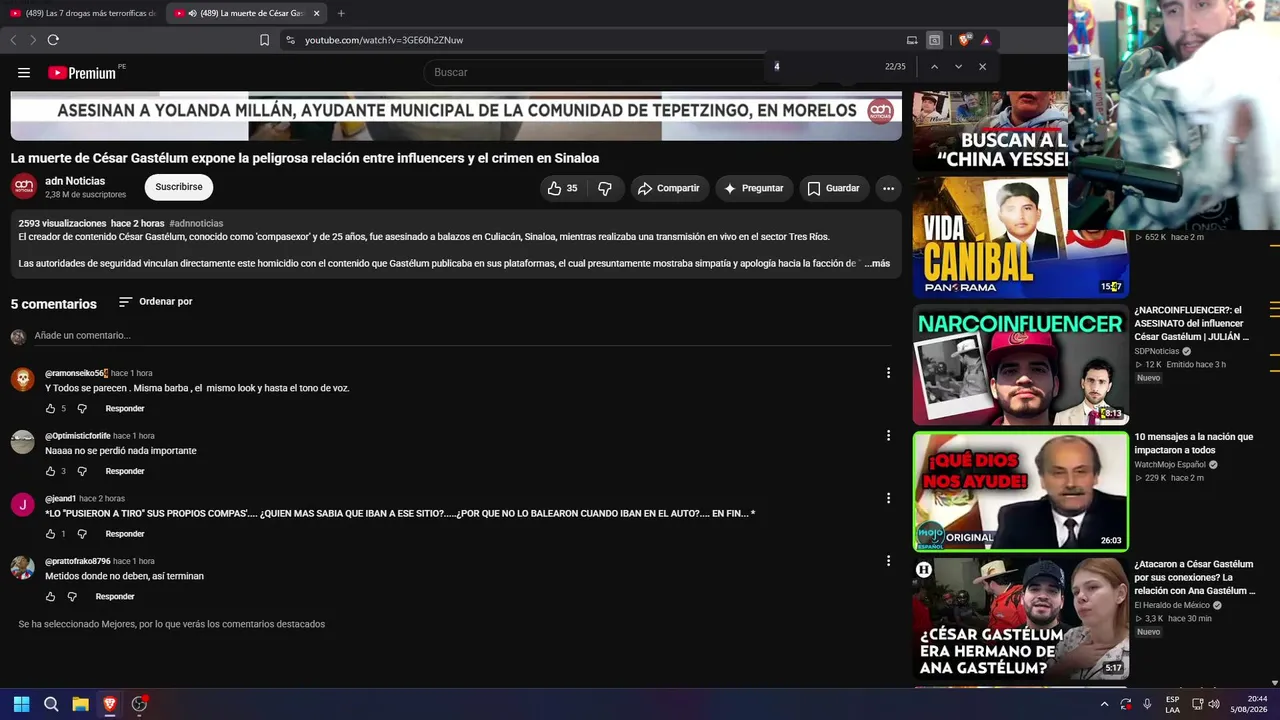Open options on prattofrako8796's comment
Image resolution: width=1280 pixels, height=720 pixels.
[x=888, y=561]
